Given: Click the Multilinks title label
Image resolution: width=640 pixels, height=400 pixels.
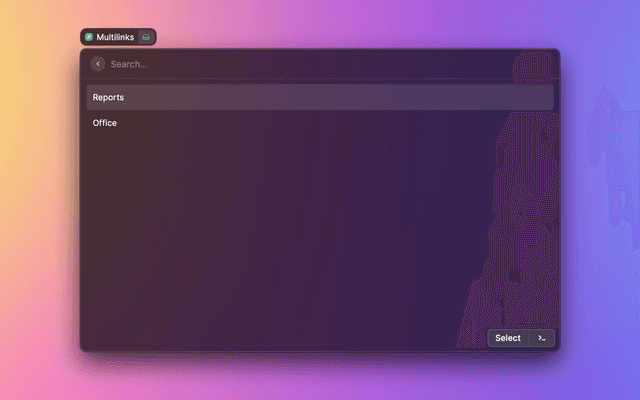Looking at the screenshot, I should point(115,37).
